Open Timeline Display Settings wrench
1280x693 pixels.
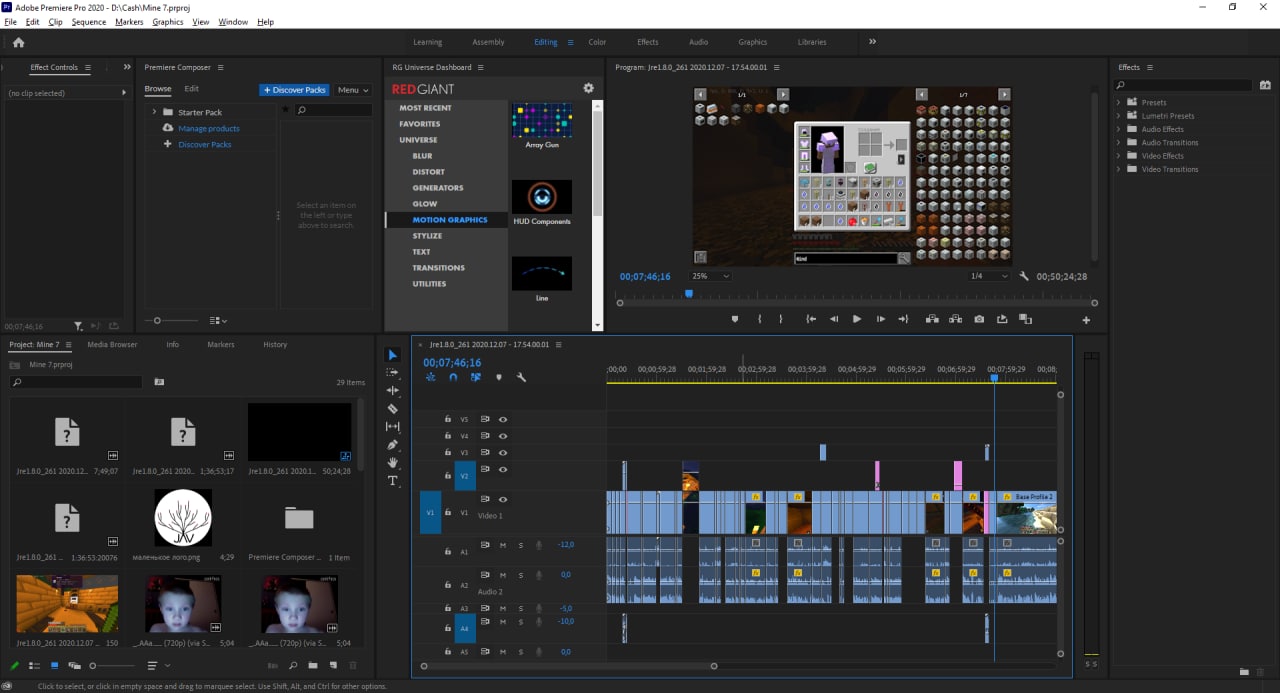click(521, 378)
